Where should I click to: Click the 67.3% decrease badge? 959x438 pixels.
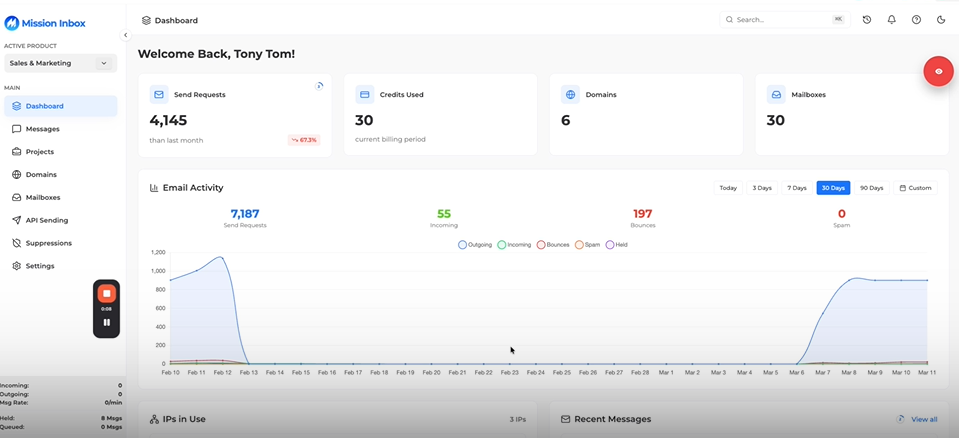pos(304,140)
